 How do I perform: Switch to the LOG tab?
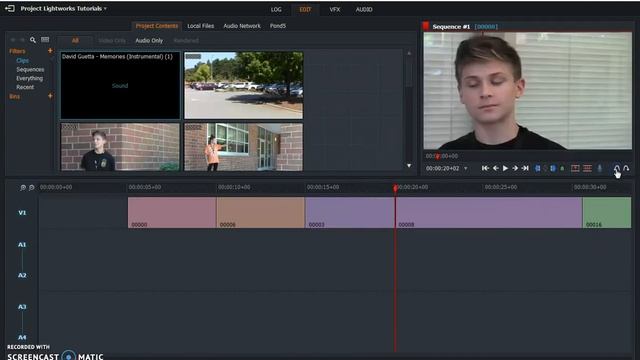click(x=276, y=9)
